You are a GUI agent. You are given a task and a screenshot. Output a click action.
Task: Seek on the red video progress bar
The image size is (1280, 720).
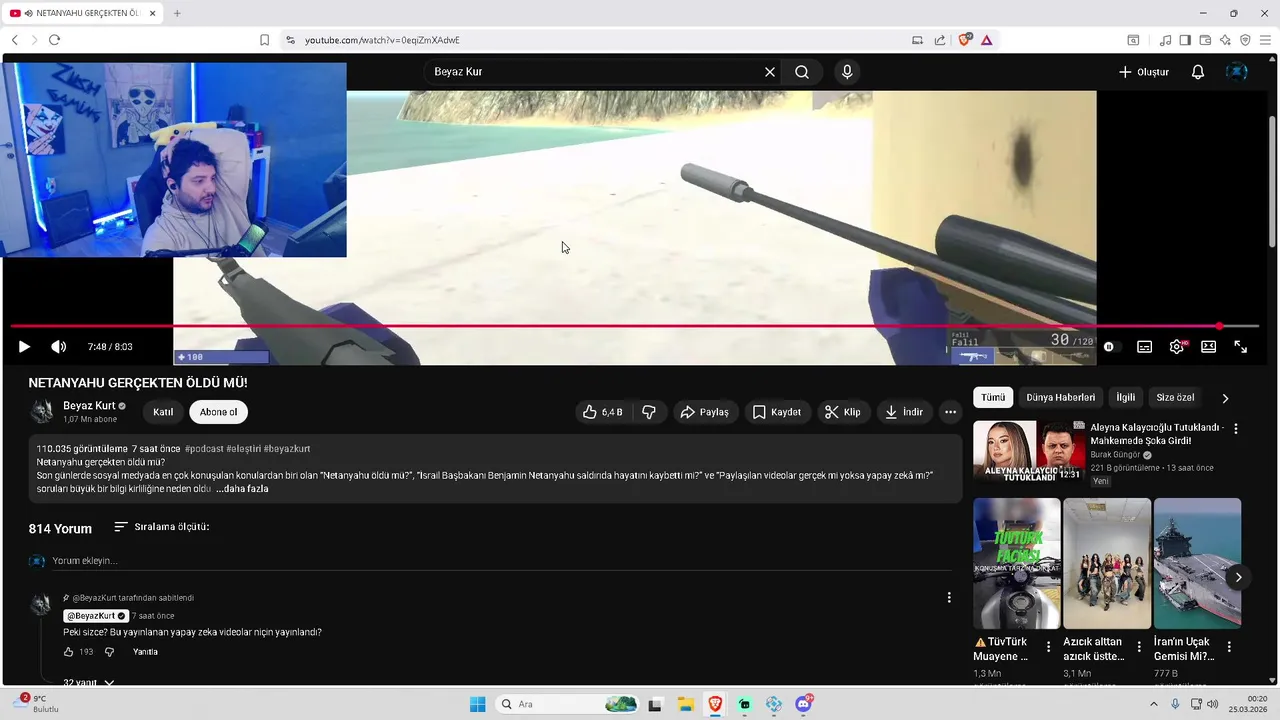[x=634, y=326]
